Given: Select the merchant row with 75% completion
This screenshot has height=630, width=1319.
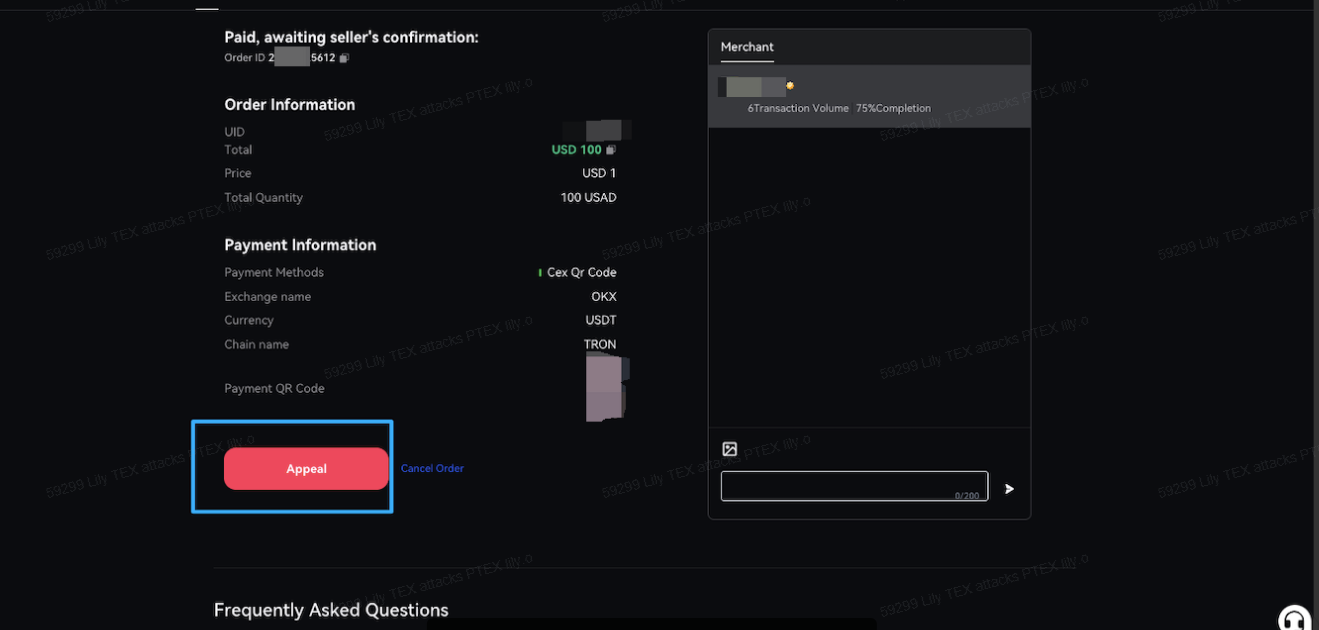Looking at the screenshot, I should 869,97.
